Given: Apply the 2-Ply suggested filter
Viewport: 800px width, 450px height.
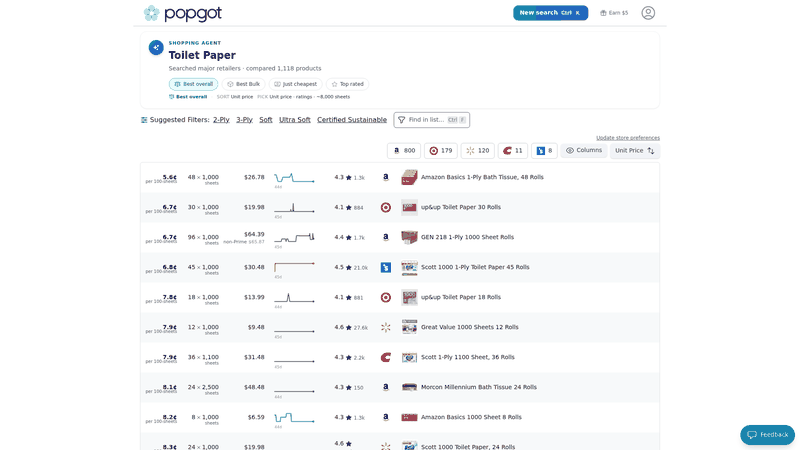Looking at the screenshot, I should point(221,120).
